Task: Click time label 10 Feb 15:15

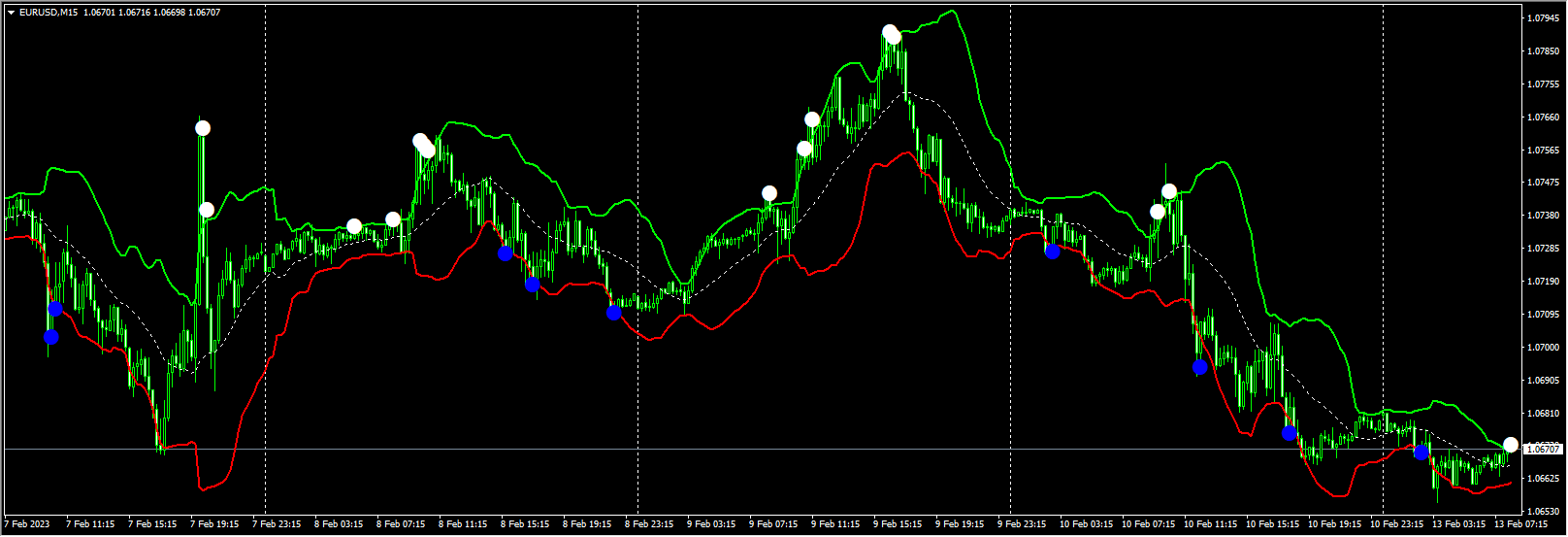Action: click(x=1272, y=524)
